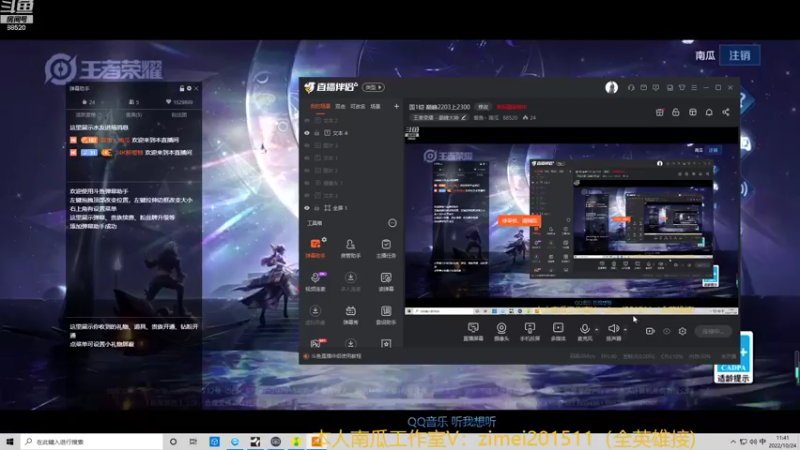Select the 全屏 1 source row
Screen dimensions: 800x450
[352, 208]
